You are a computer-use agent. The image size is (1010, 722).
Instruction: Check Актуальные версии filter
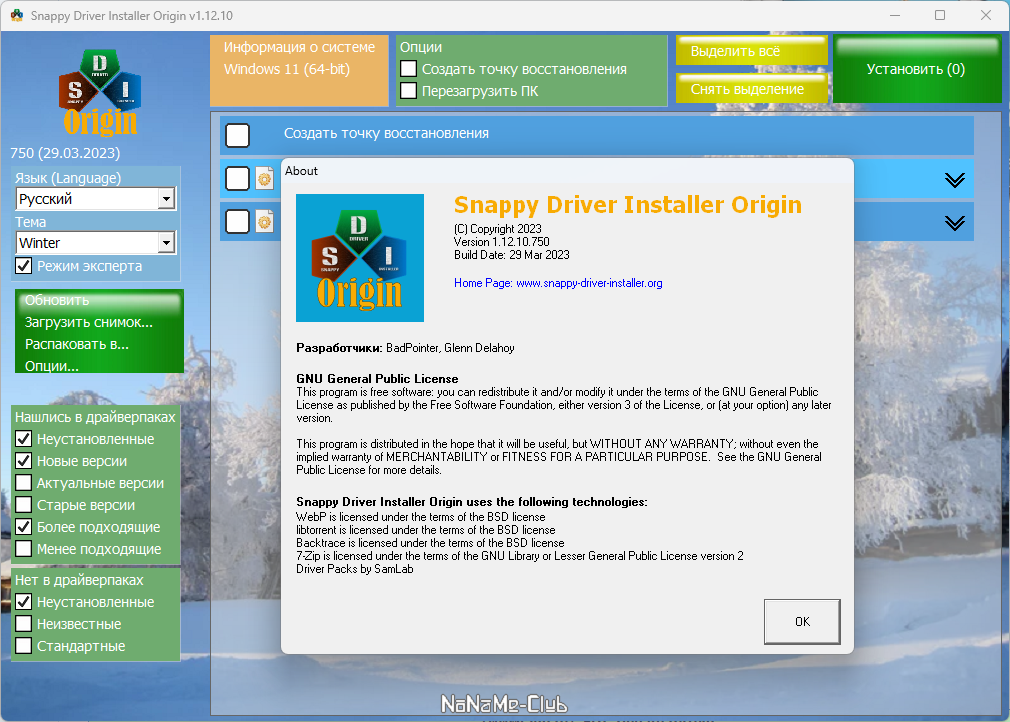23,482
